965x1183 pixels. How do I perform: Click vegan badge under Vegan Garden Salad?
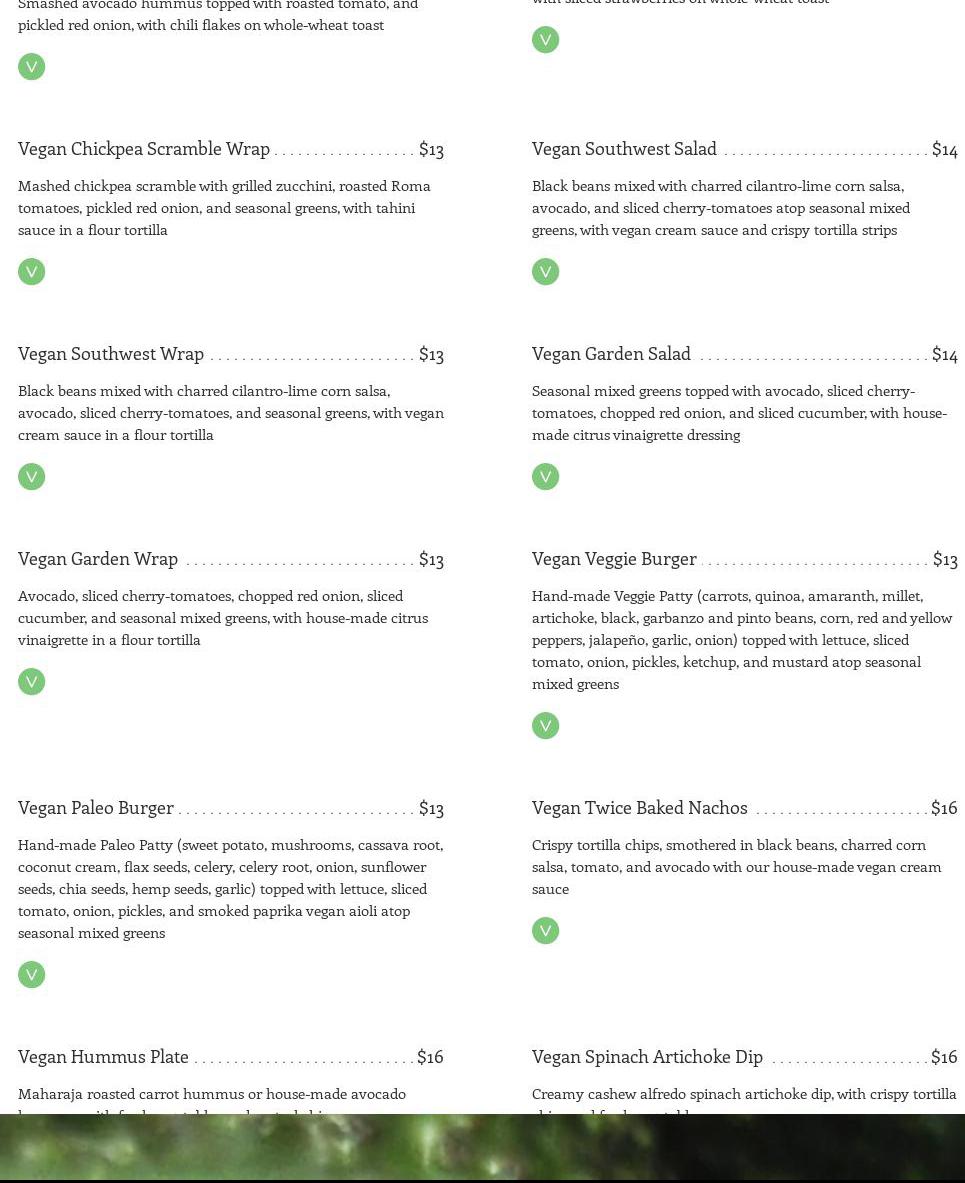(545, 477)
